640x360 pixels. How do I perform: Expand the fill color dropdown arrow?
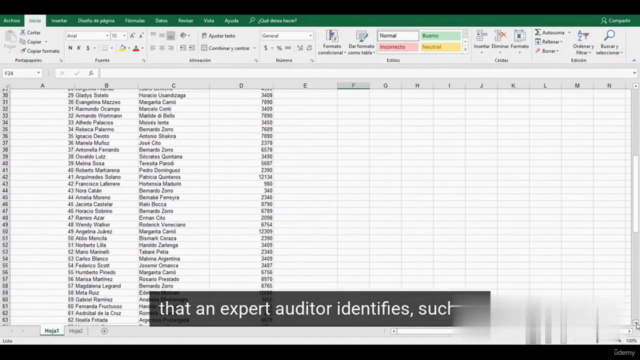pyautogui.click(x=129, y=48)
